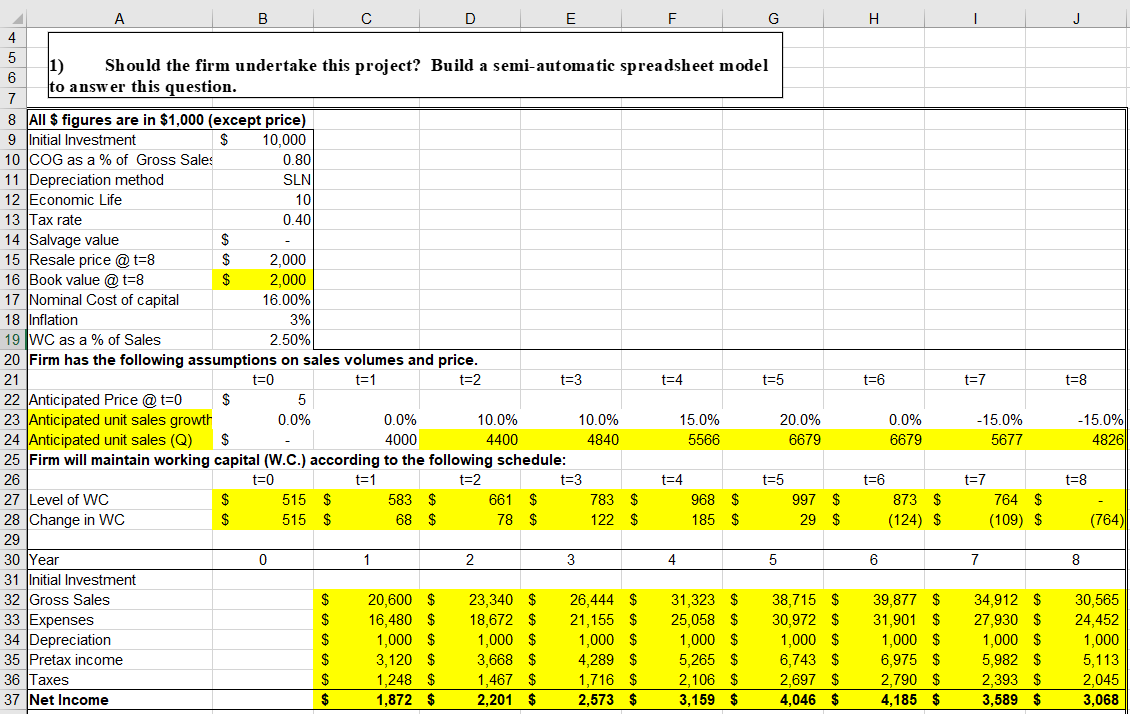Select the Anticipated Price @ t=0 value 5
The height and width of the screenshot is (714, 1130).
(x=262, y=399)
